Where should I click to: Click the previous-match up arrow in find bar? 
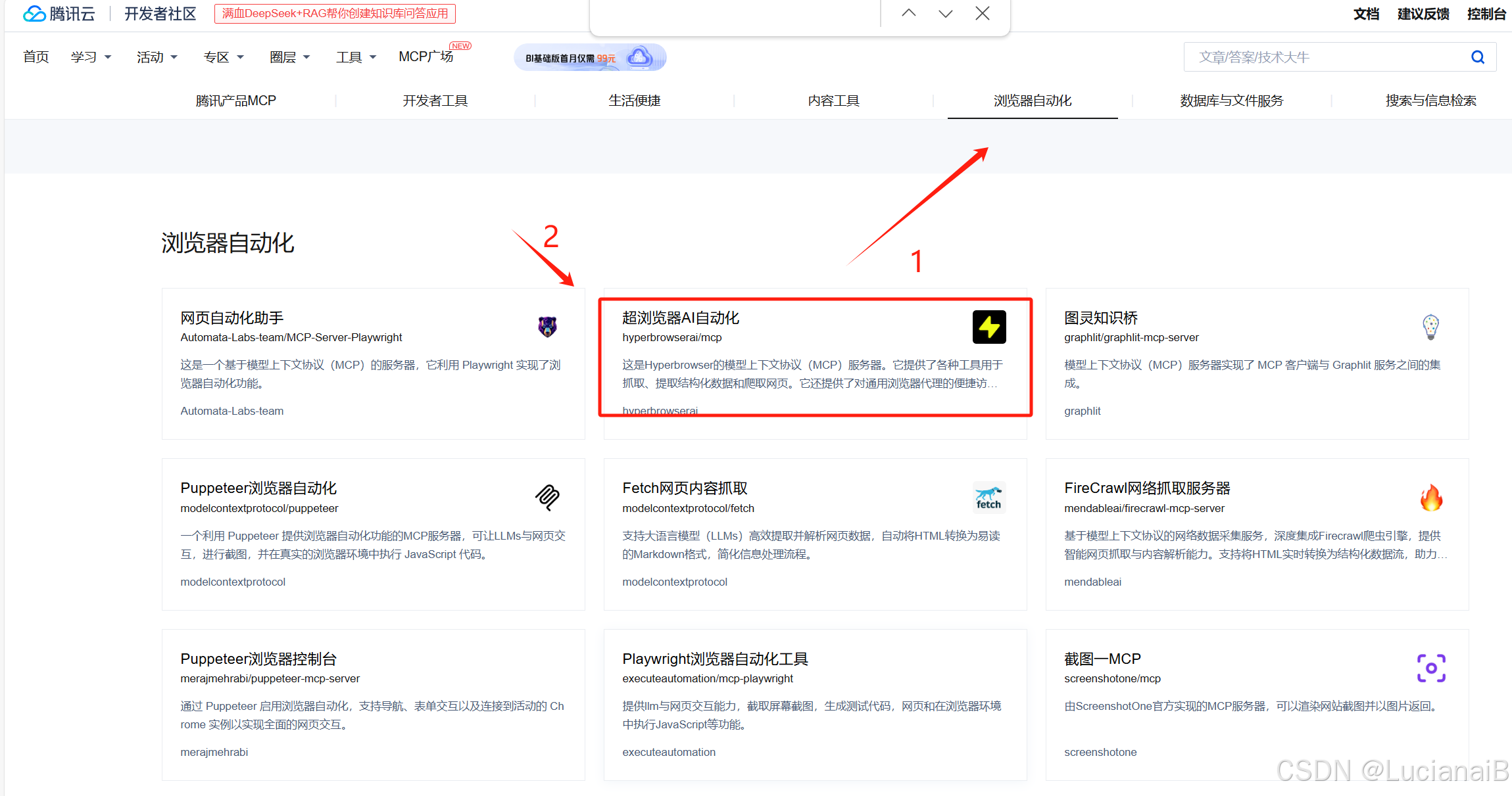[x=908, y=12]
